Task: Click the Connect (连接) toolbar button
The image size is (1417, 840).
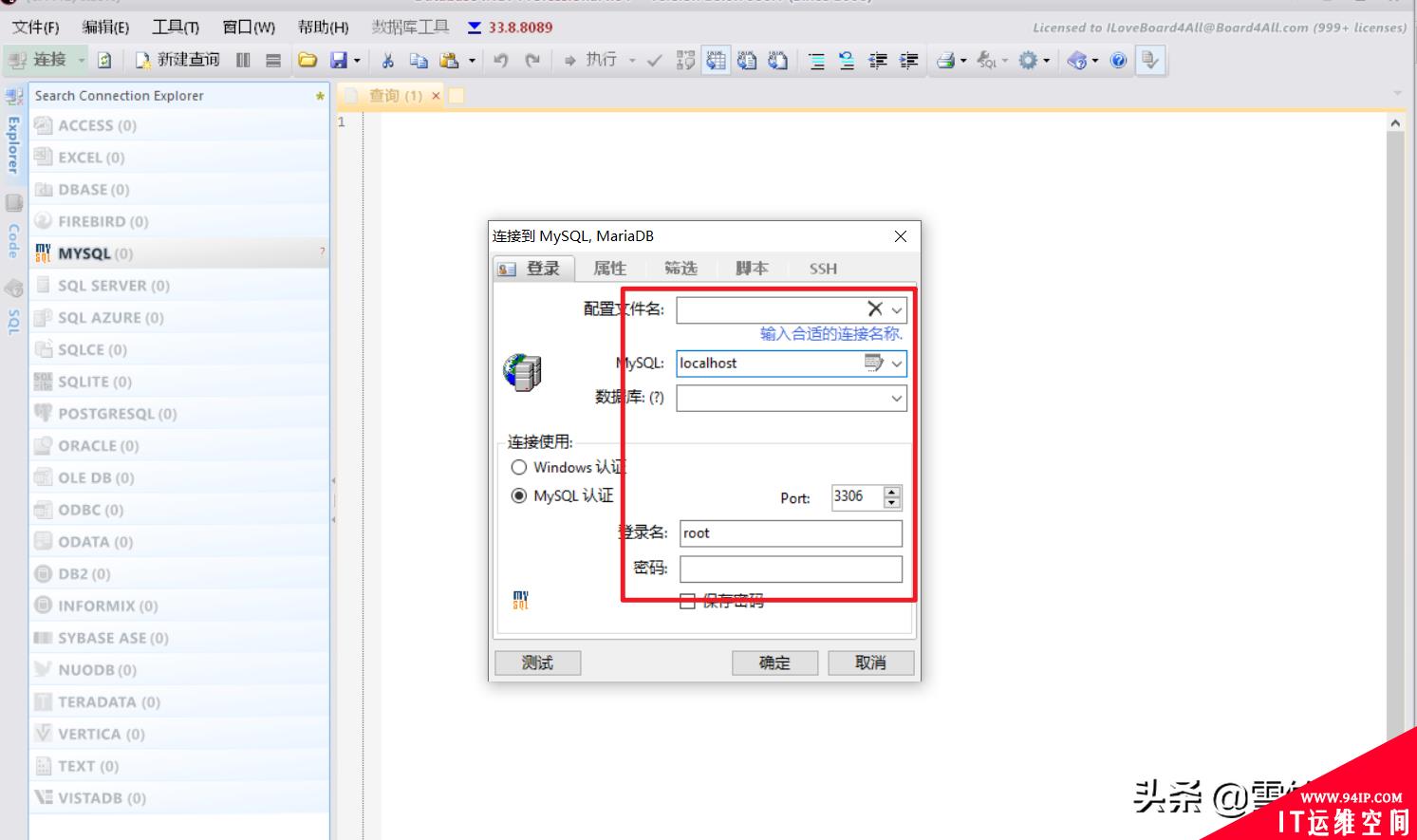Action: [38, 60]
